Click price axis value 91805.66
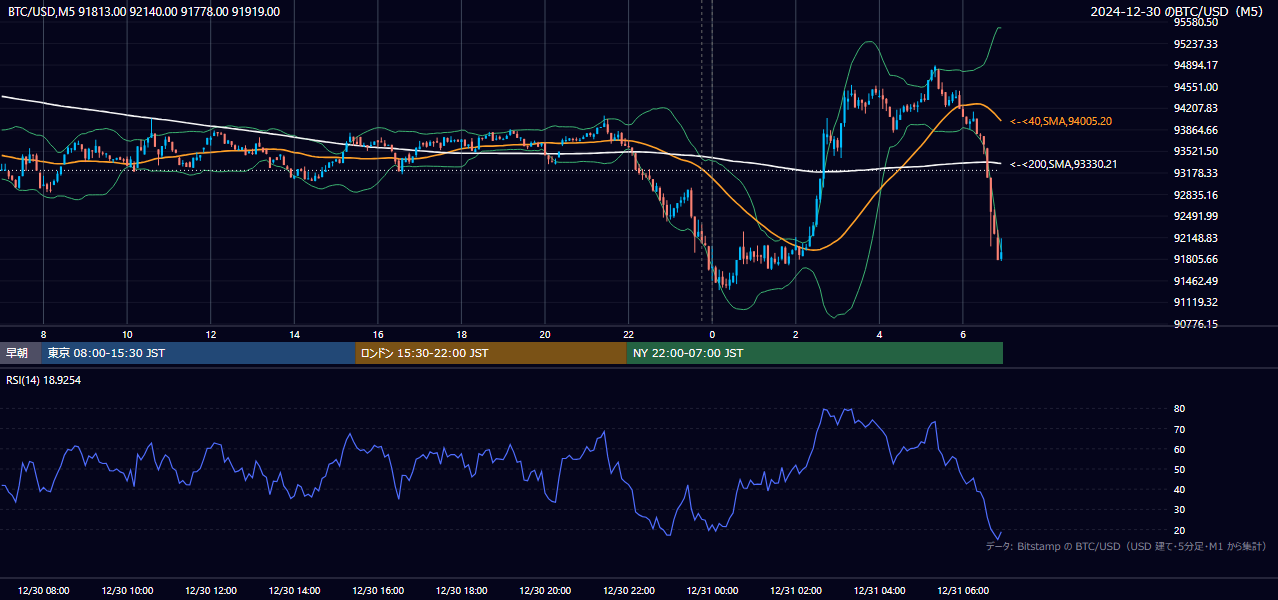The height and width of the screenshot is (600, 1278). click(x=1196, y=259)
